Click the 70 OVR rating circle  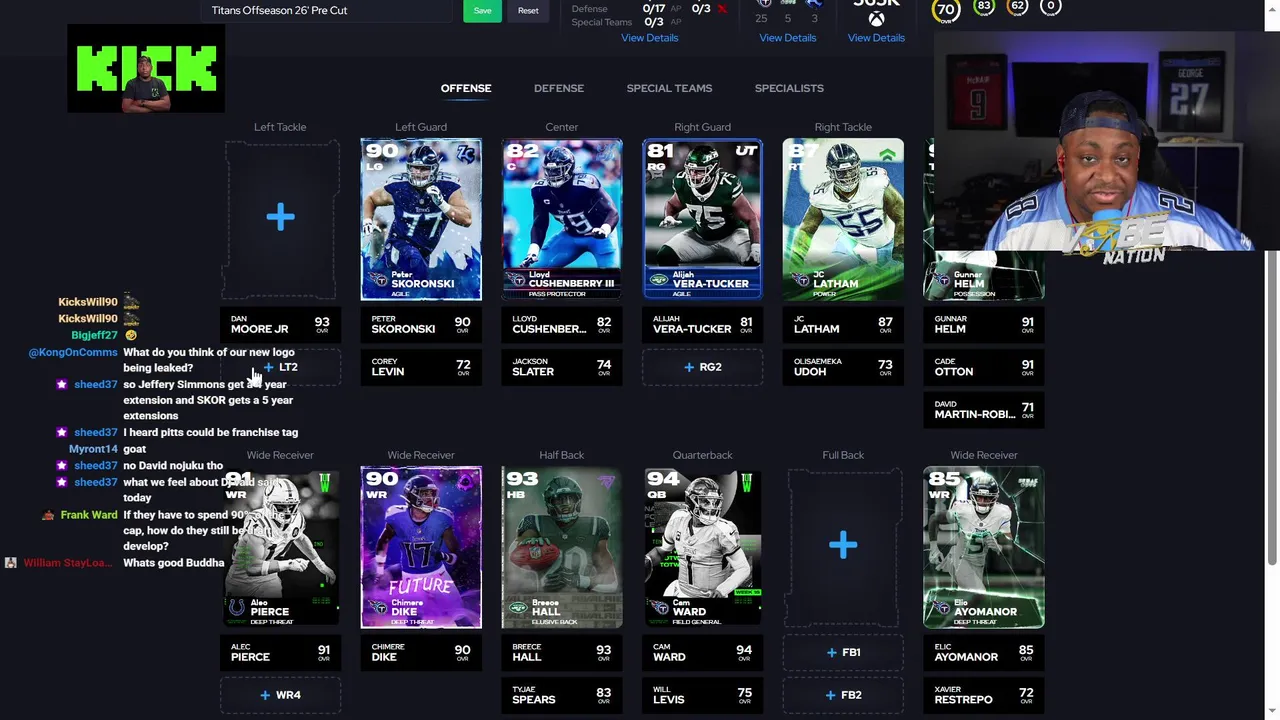click(x=946, y=10)
